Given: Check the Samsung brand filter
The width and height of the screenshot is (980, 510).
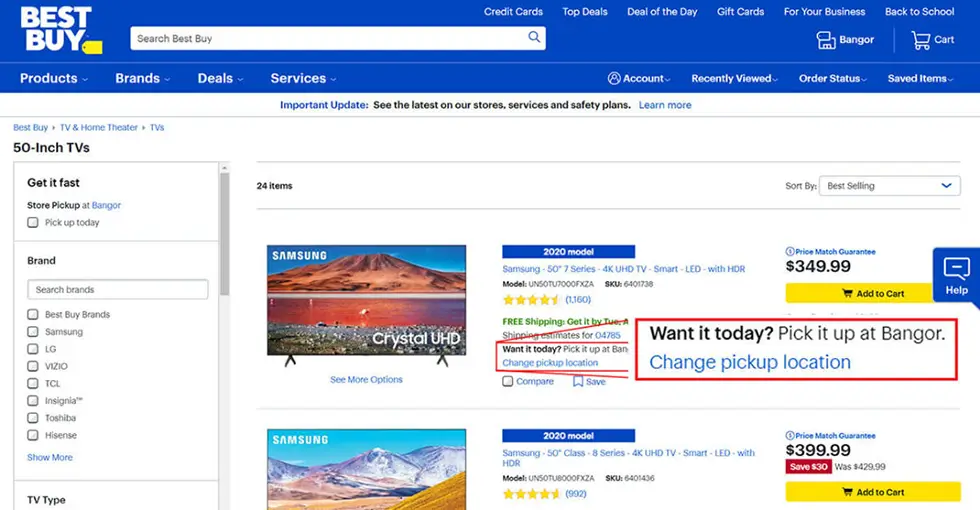Looking at the screenshot, I should click(x=33, y=332).
